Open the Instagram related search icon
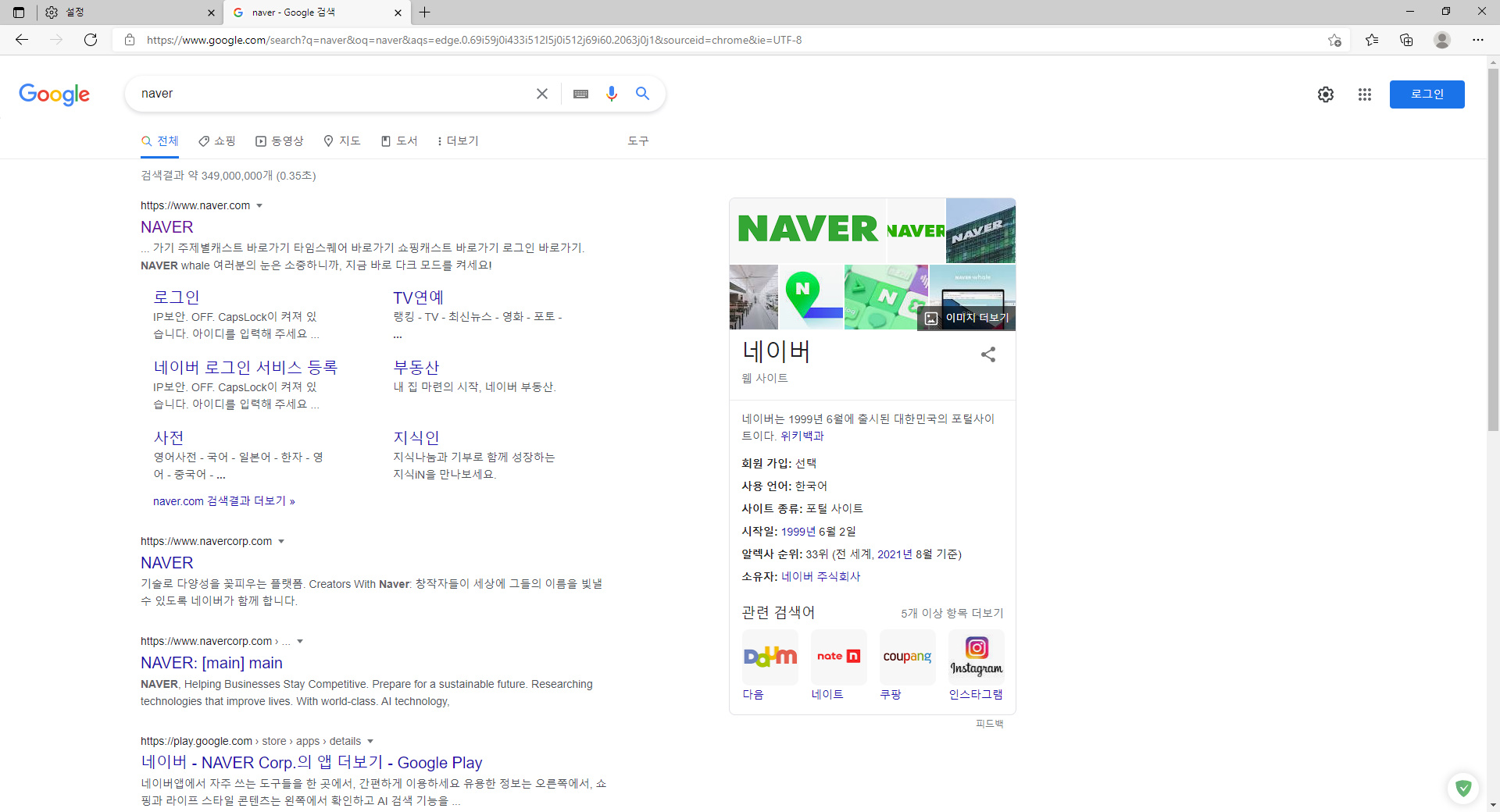The height and width of the screenshot is (812, 1500). (x=977, y=657)
